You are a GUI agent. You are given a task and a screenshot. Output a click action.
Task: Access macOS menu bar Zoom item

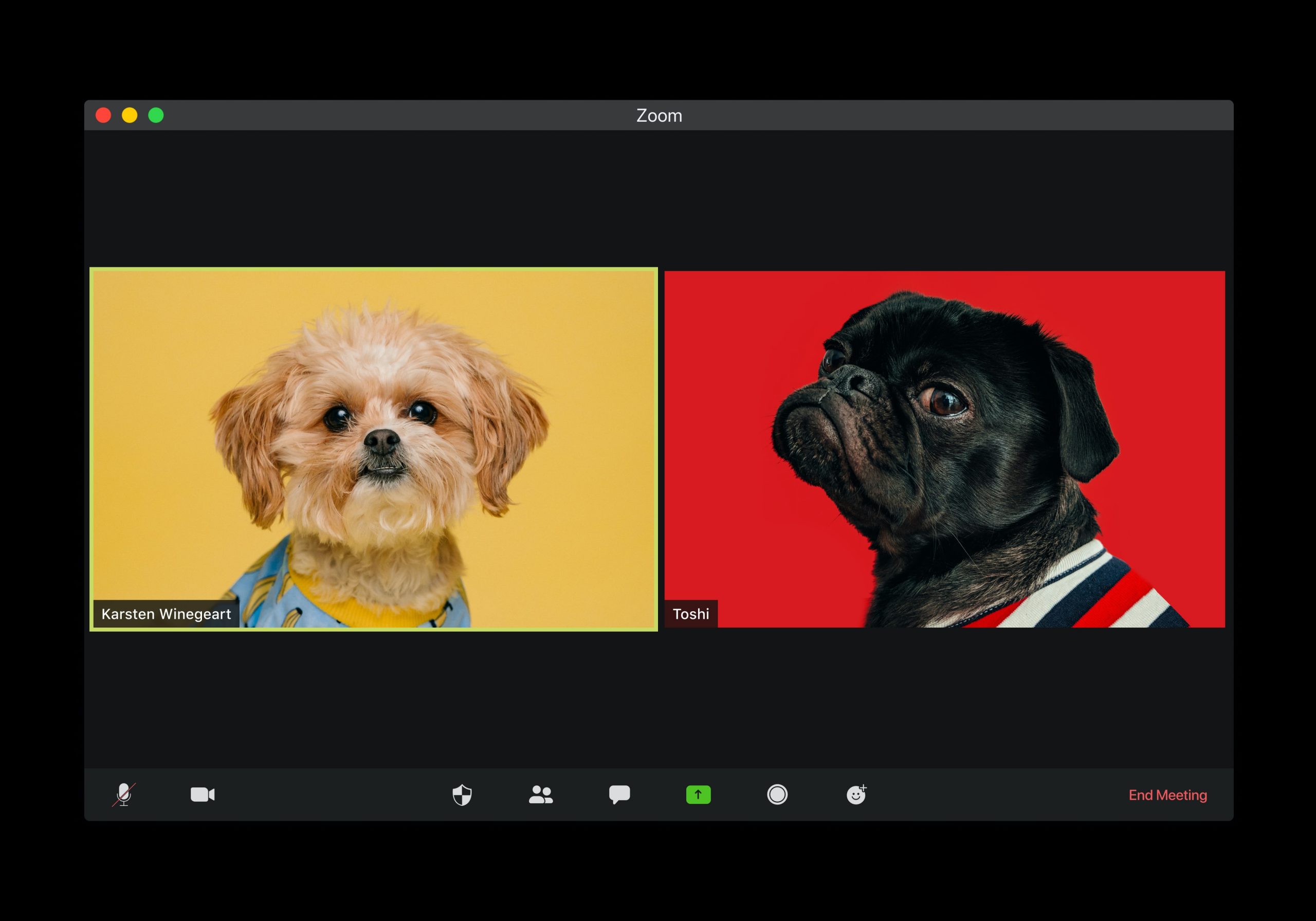click(x=657, y=115)
